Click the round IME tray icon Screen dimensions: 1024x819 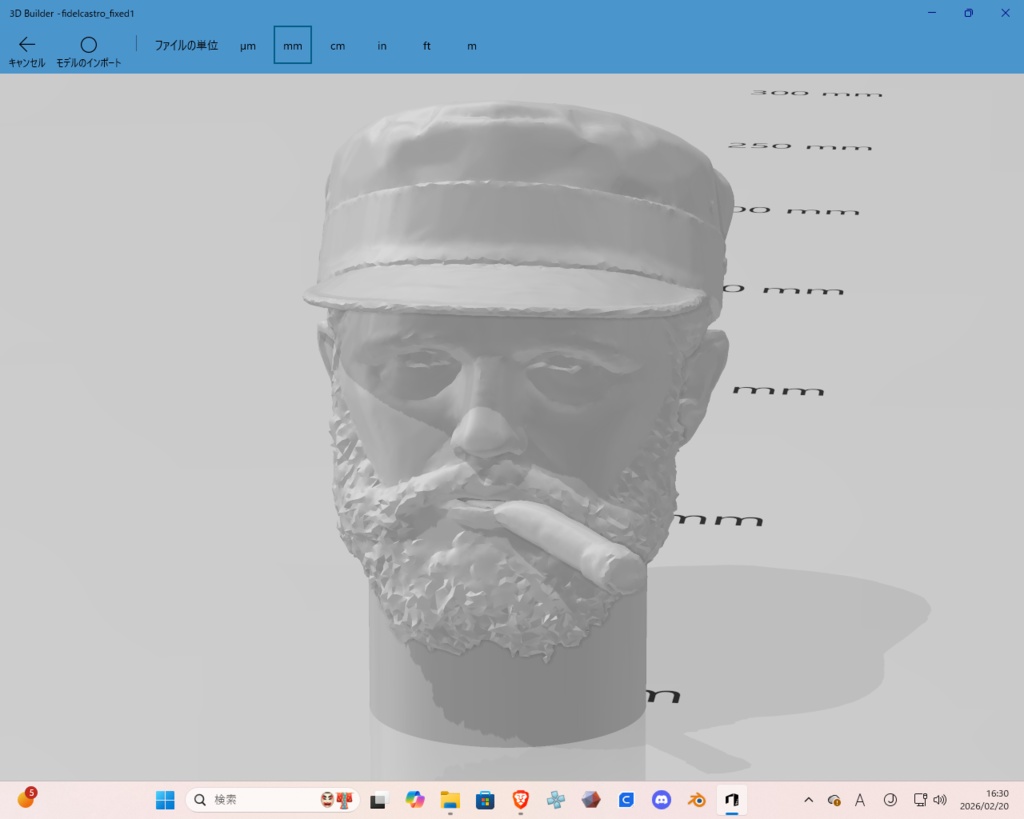click(889, 799)
